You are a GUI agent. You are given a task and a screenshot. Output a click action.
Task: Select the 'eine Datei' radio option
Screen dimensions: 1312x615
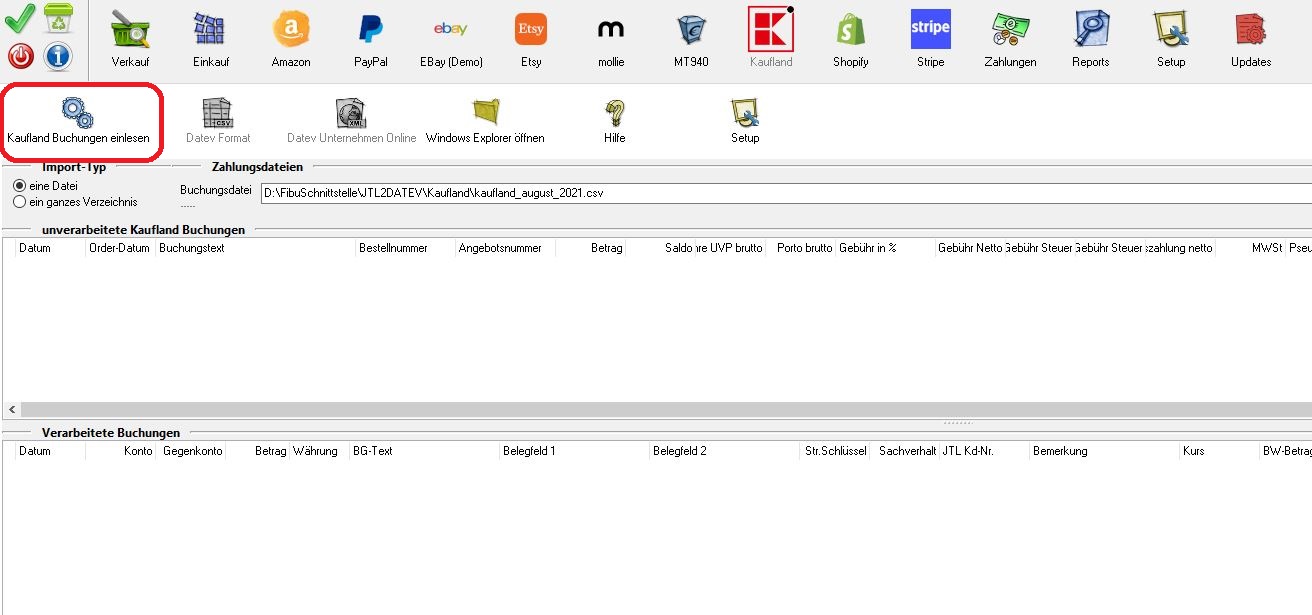tap(20, 186)
